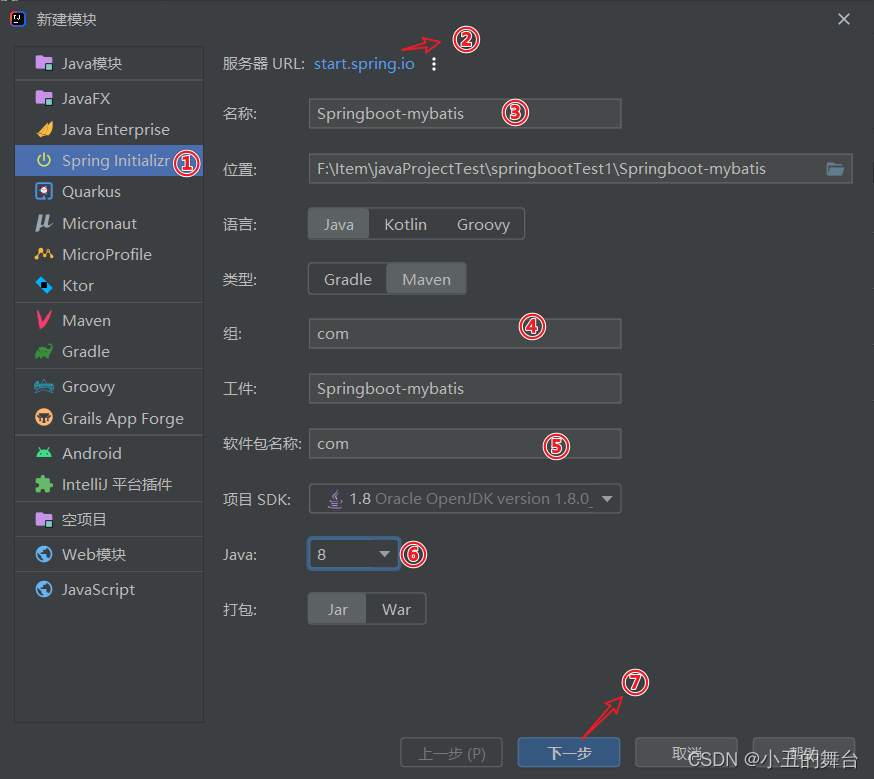This screenshot has height=779, width=874.
Task: Close the 新建模块 dialog
Action: pyautogui.click(x=844, y=19)
